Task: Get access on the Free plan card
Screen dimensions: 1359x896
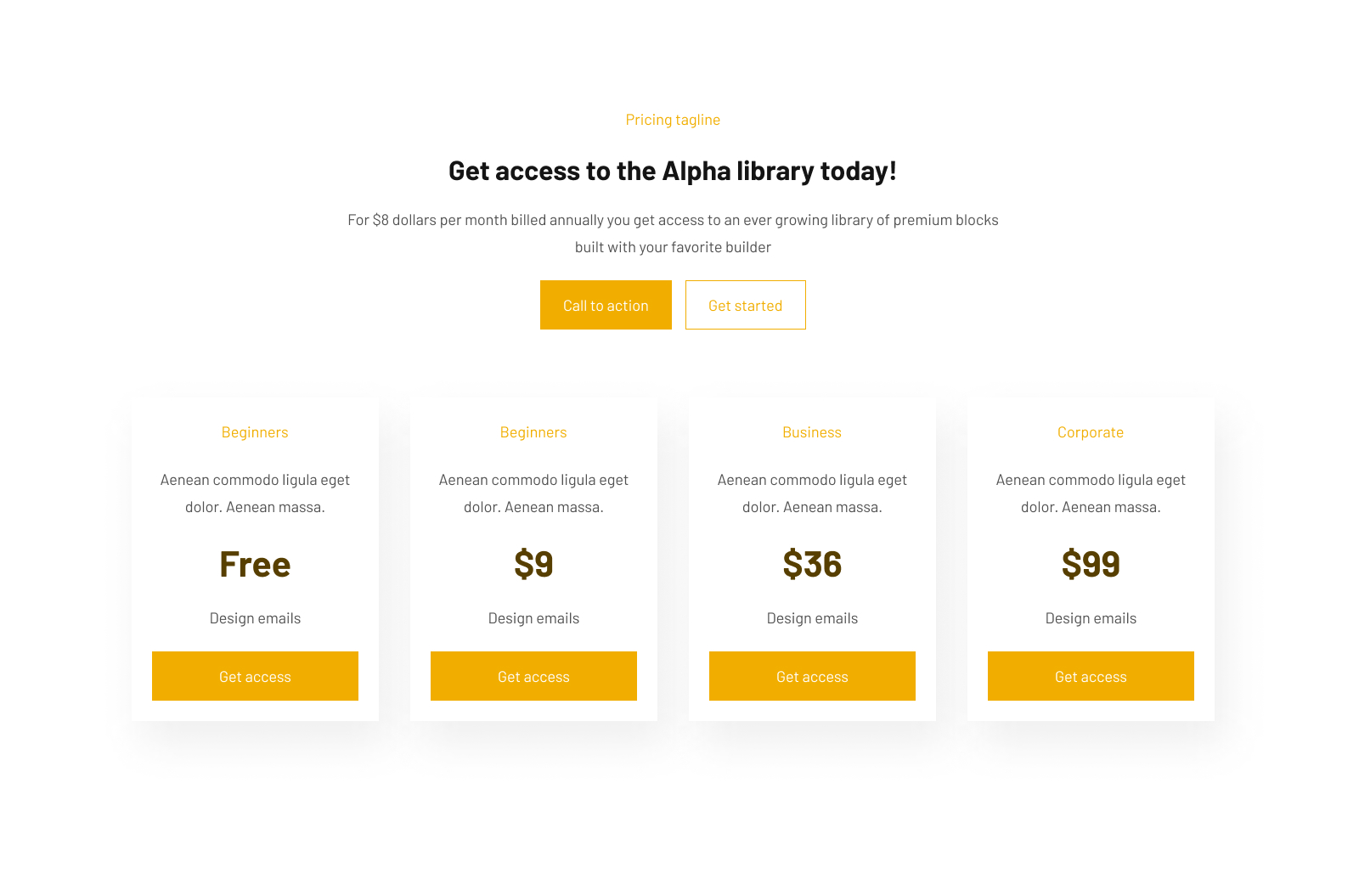Action: pyautogui.click(x=255, y=676)
